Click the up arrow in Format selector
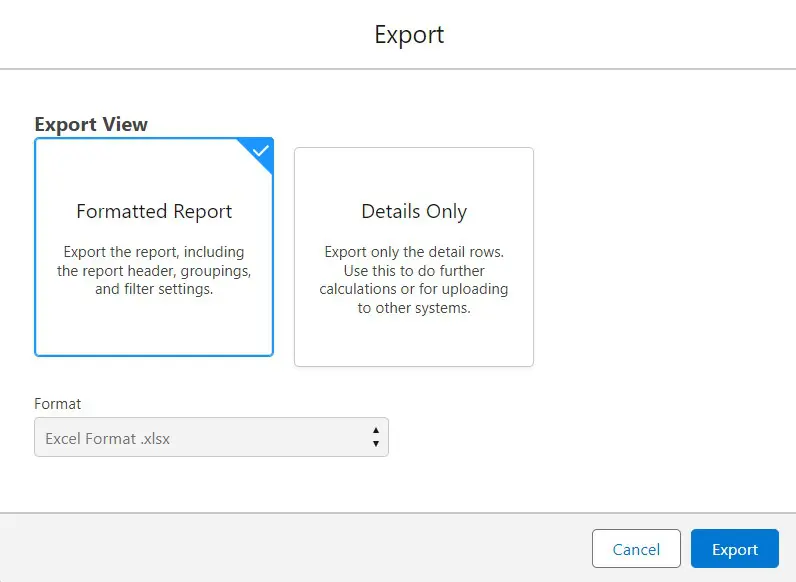 375,432
